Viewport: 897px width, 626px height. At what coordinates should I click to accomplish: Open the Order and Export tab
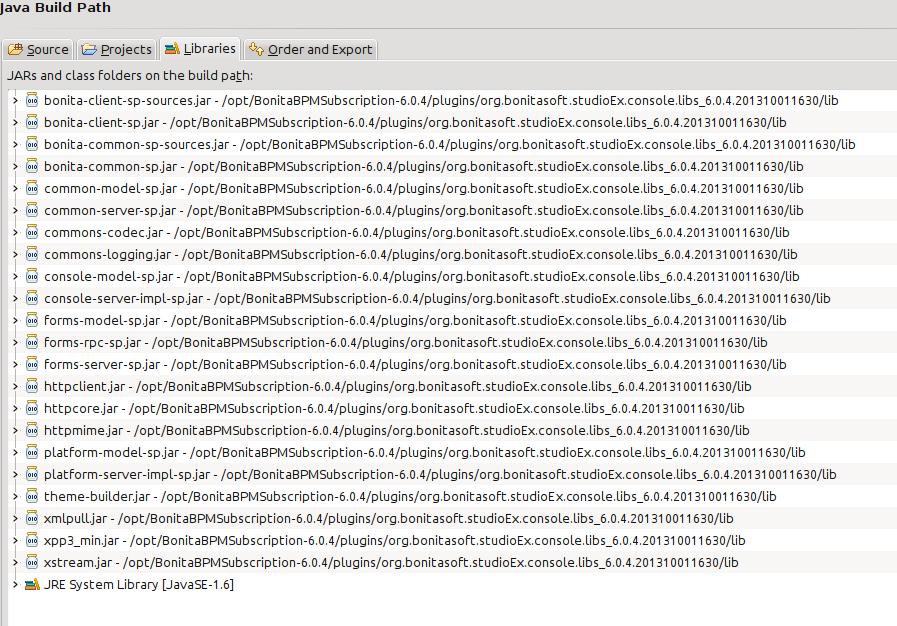(x=311, y=49)
